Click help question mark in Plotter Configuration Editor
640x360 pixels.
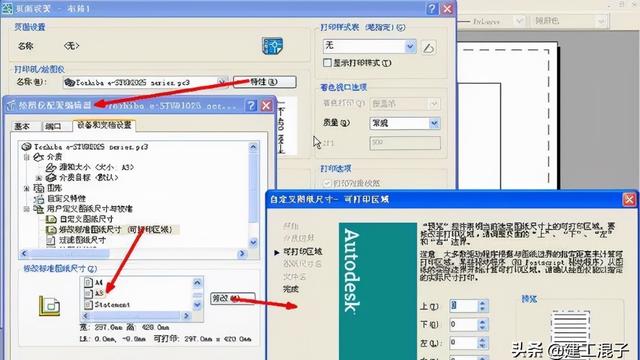coord(251,106)
